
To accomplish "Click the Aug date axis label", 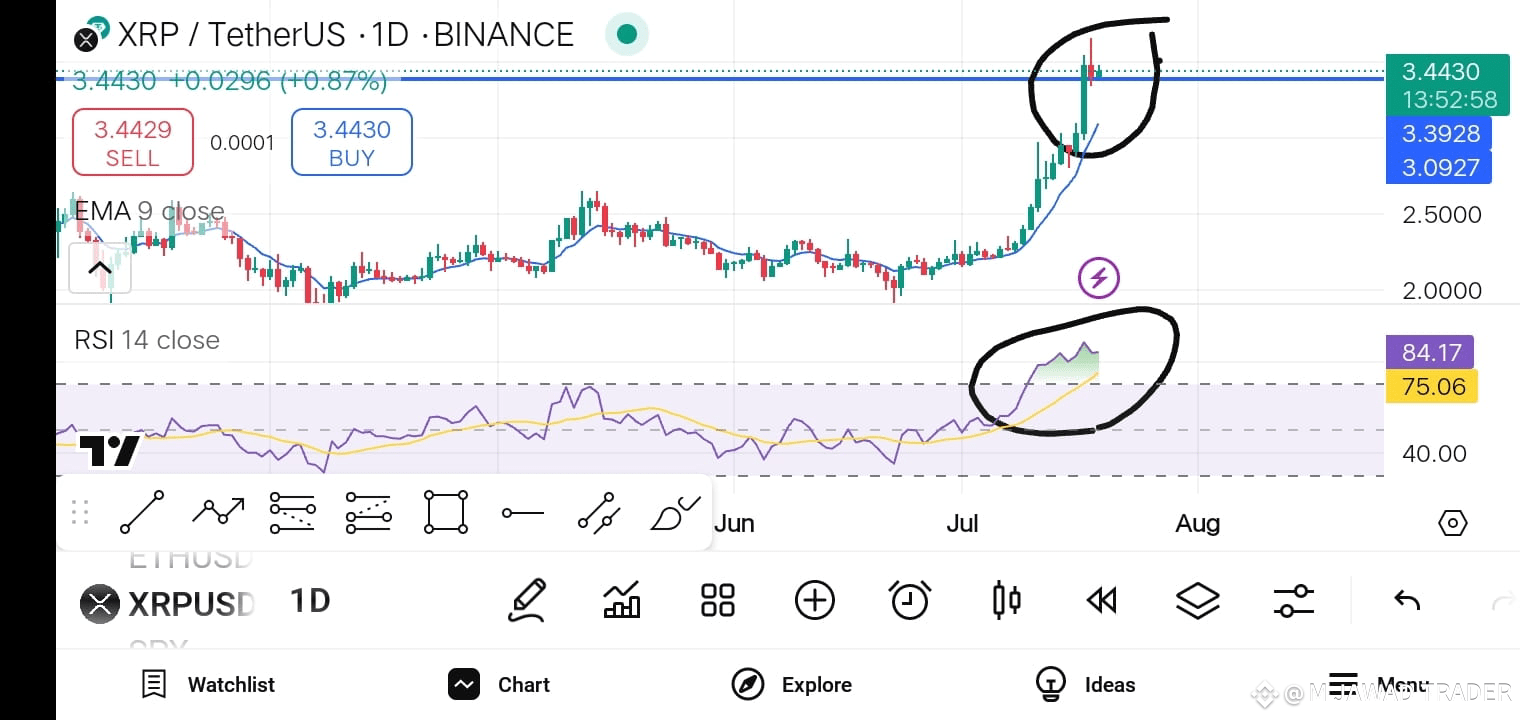I will point(1197,523).
